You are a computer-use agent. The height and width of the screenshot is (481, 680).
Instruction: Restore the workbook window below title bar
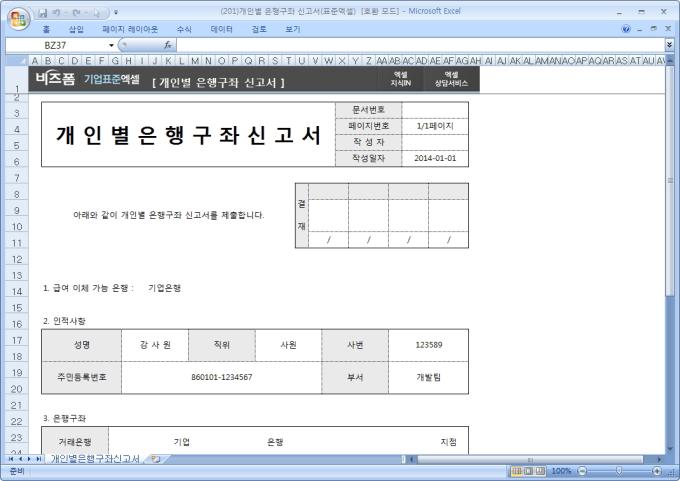[x=654, y=29]
